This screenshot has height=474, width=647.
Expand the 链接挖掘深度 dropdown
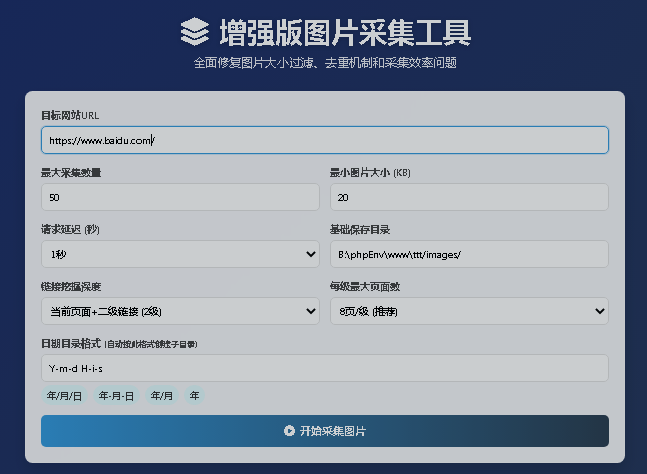180,311
